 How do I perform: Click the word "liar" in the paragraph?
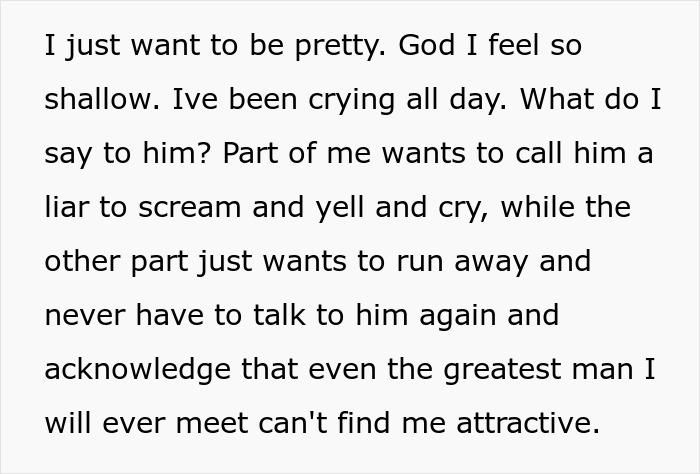click(x=68, y=209)
